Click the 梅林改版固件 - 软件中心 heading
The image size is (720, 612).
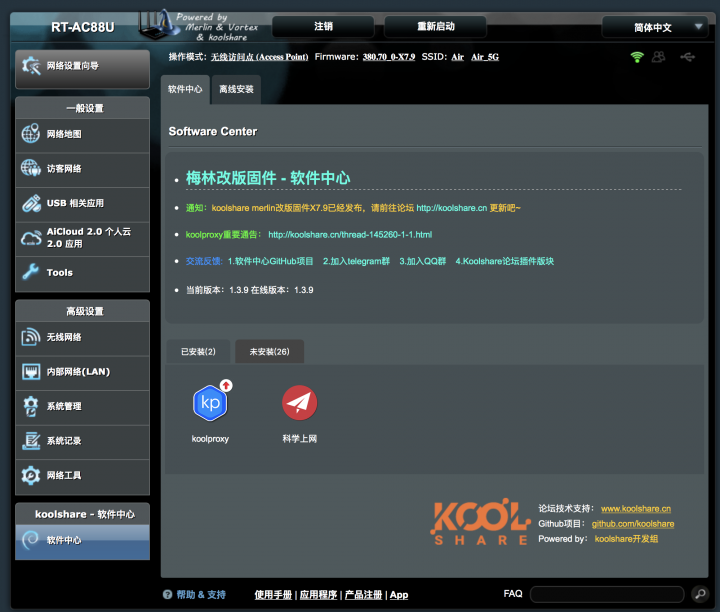[268, 178]
